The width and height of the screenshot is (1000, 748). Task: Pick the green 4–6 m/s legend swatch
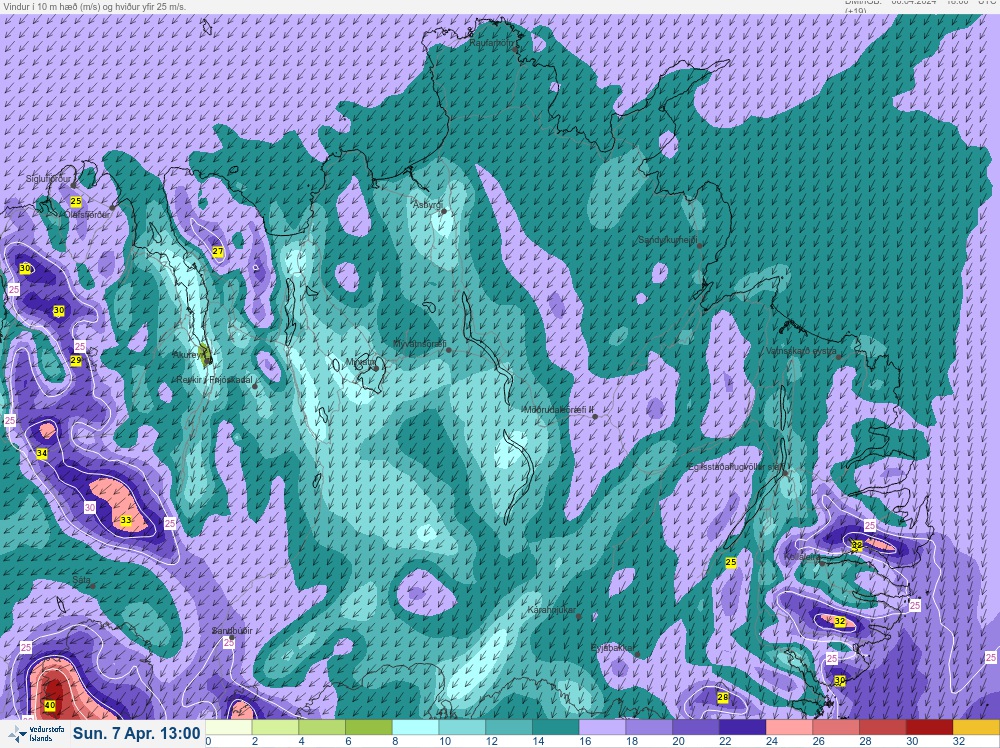[x=322, y=728]
